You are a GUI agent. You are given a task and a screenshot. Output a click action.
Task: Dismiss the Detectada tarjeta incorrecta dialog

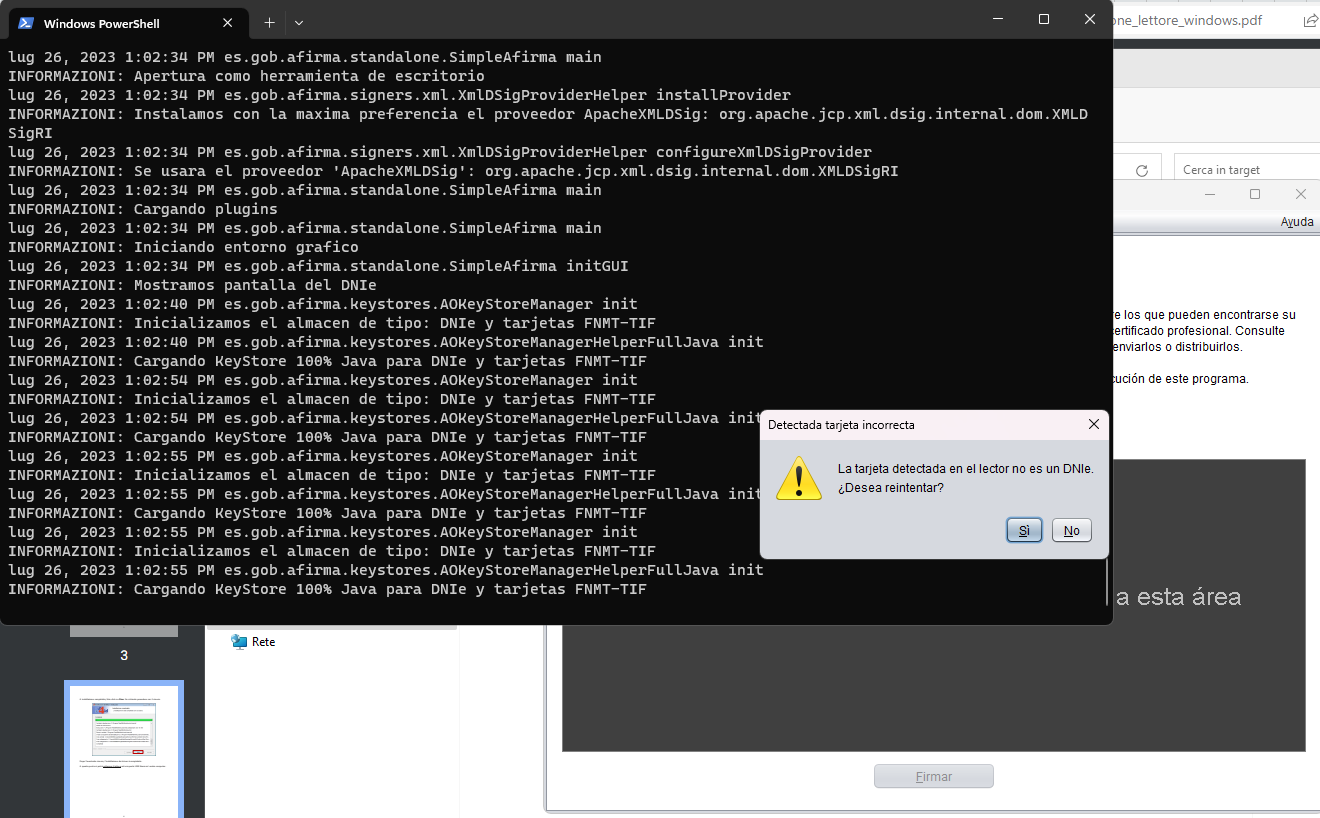pyautogui.click(x=1094, y=424)
